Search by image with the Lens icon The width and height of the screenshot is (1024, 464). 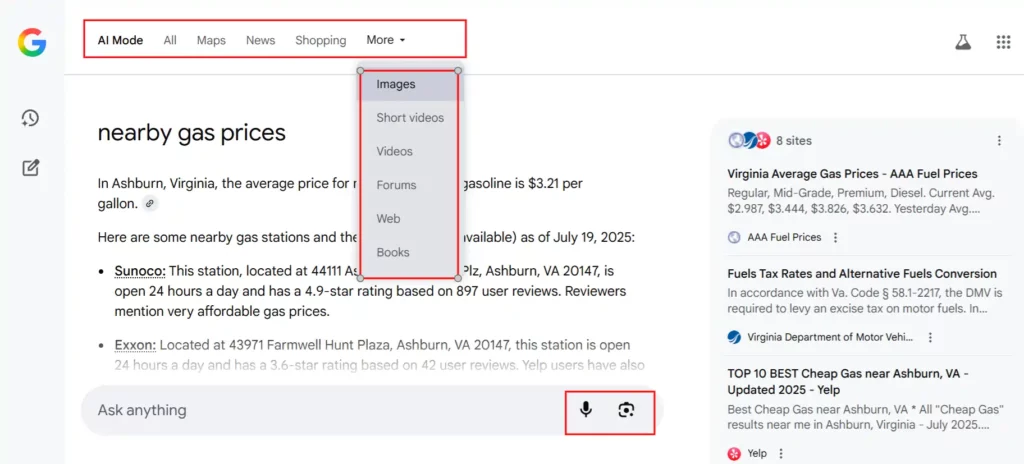626,410
